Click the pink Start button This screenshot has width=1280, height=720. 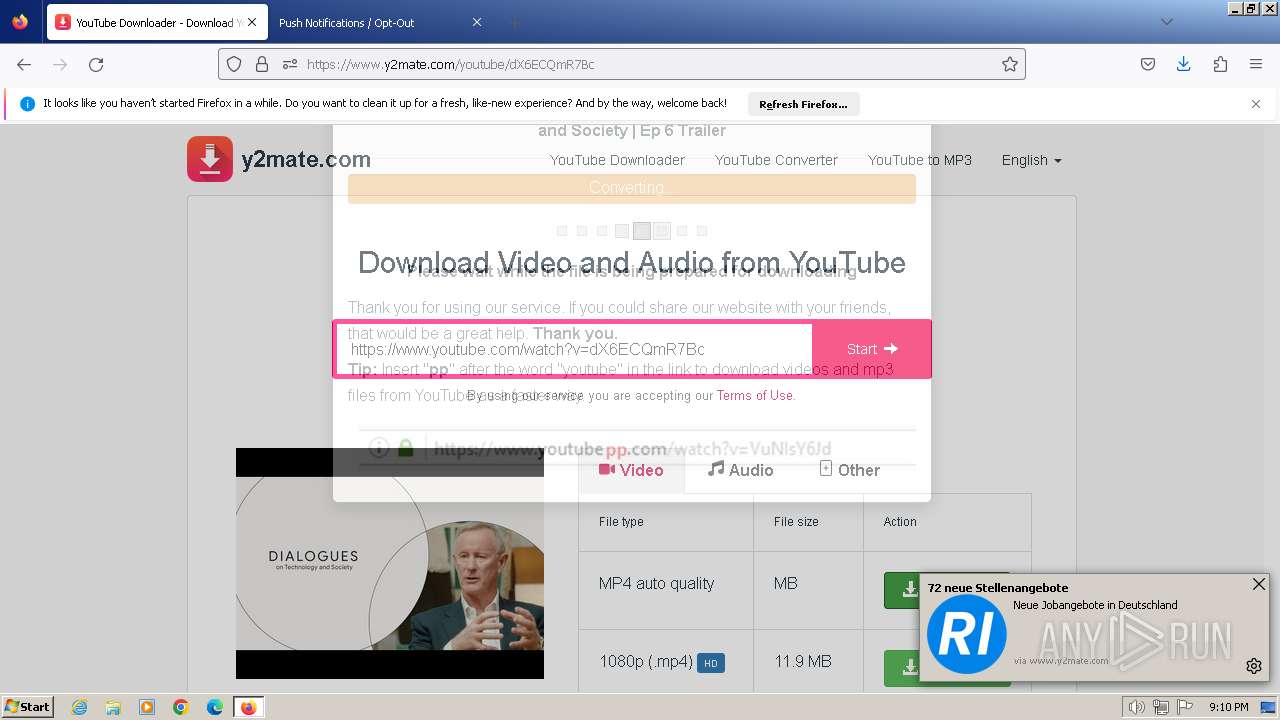click(x=872, y=349)
